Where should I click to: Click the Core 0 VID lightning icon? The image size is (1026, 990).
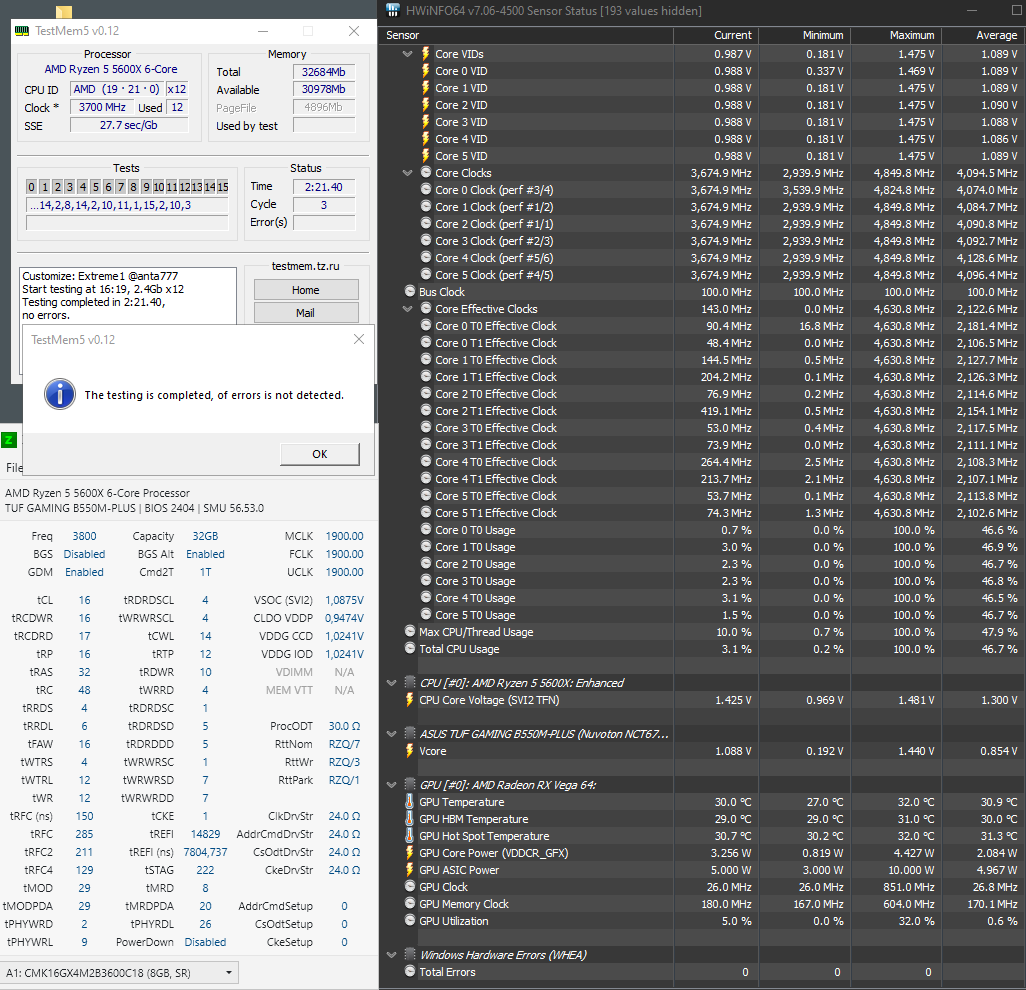pos(425,71)
